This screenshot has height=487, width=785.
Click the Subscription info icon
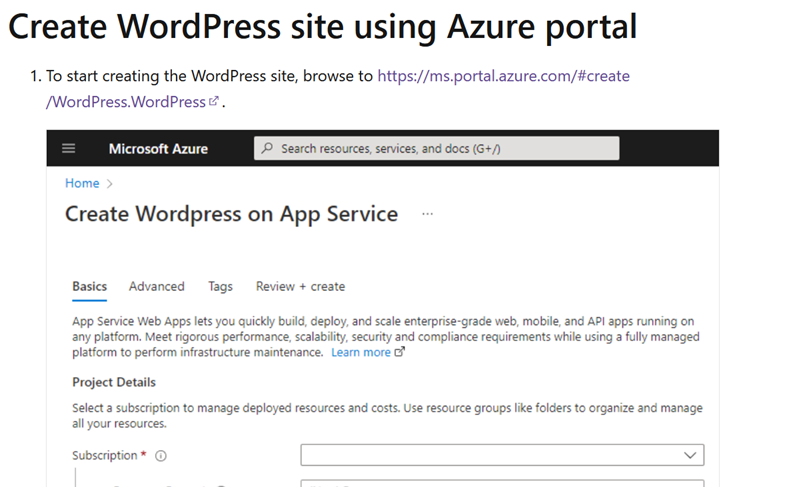pos(161,456)
